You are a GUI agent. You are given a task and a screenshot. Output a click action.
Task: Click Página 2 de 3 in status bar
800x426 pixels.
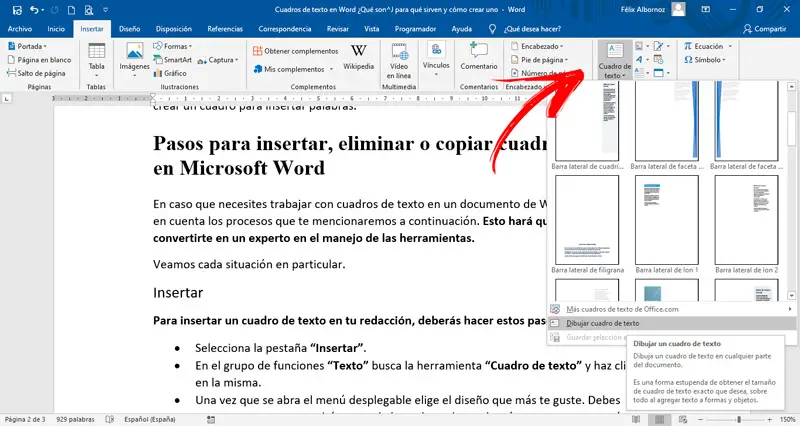pyautogui.click(x=25, y=419)
